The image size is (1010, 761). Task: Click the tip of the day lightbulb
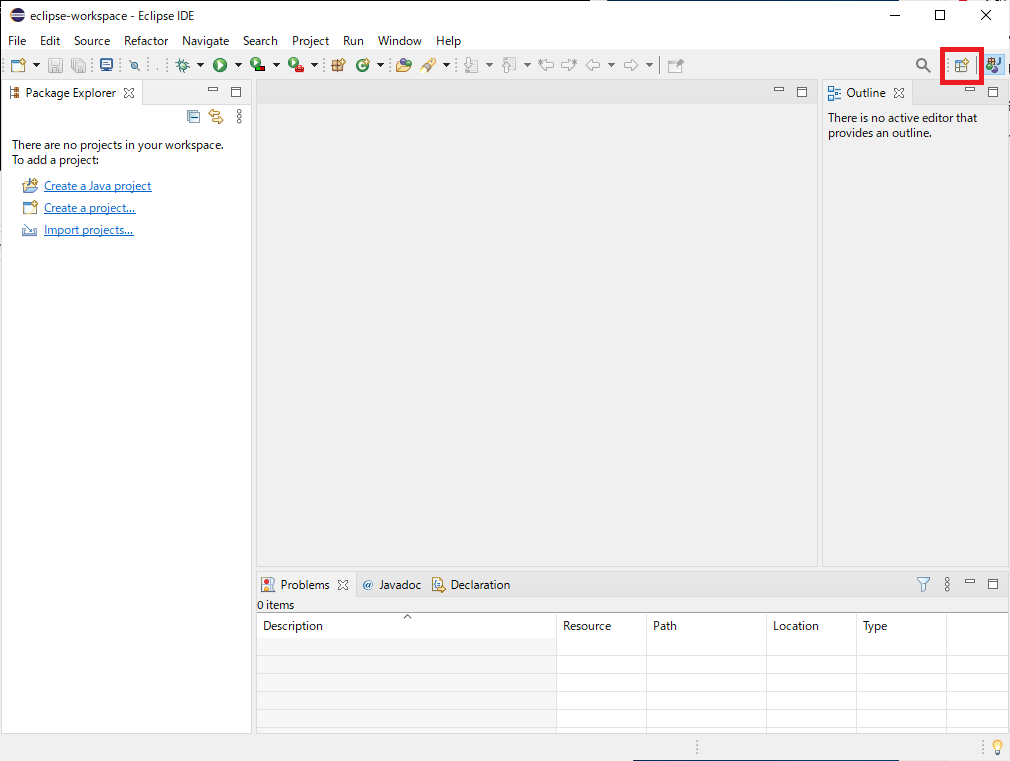(997, 747)
